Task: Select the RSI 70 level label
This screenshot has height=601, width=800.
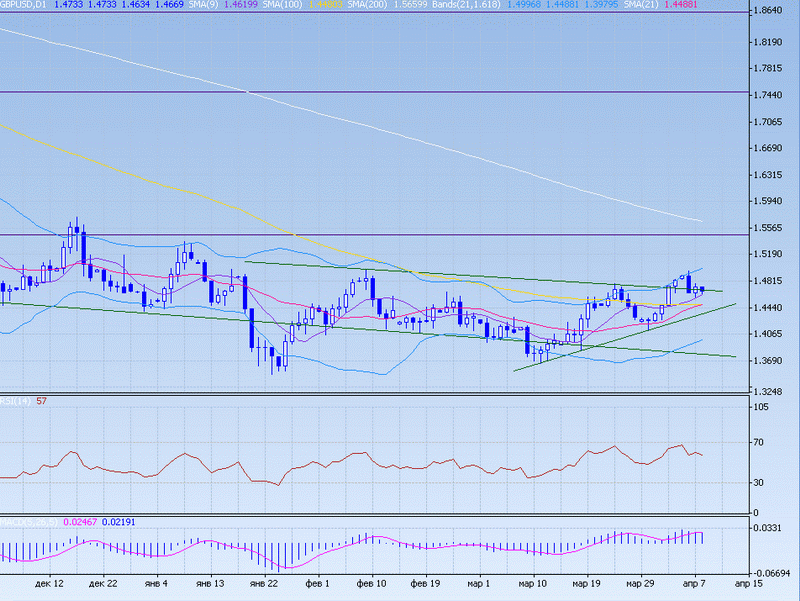Action: [762, 443]
